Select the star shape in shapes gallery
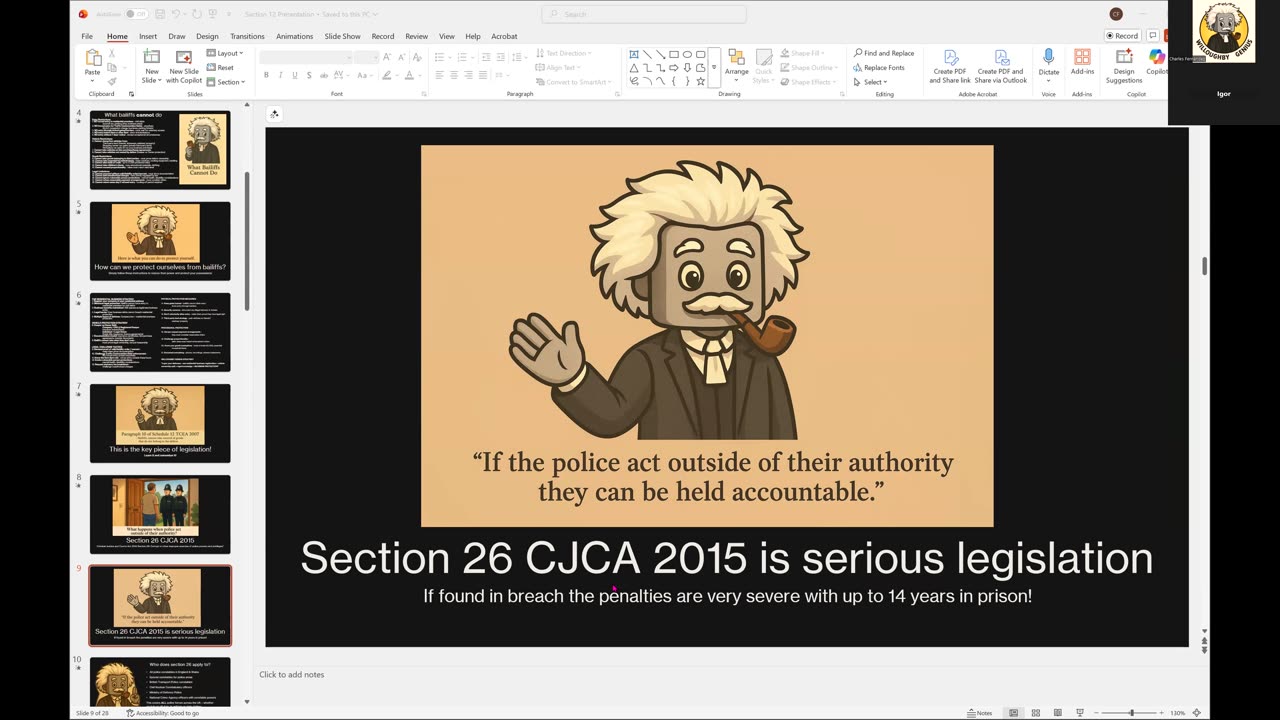 click(x=700, y=81)
